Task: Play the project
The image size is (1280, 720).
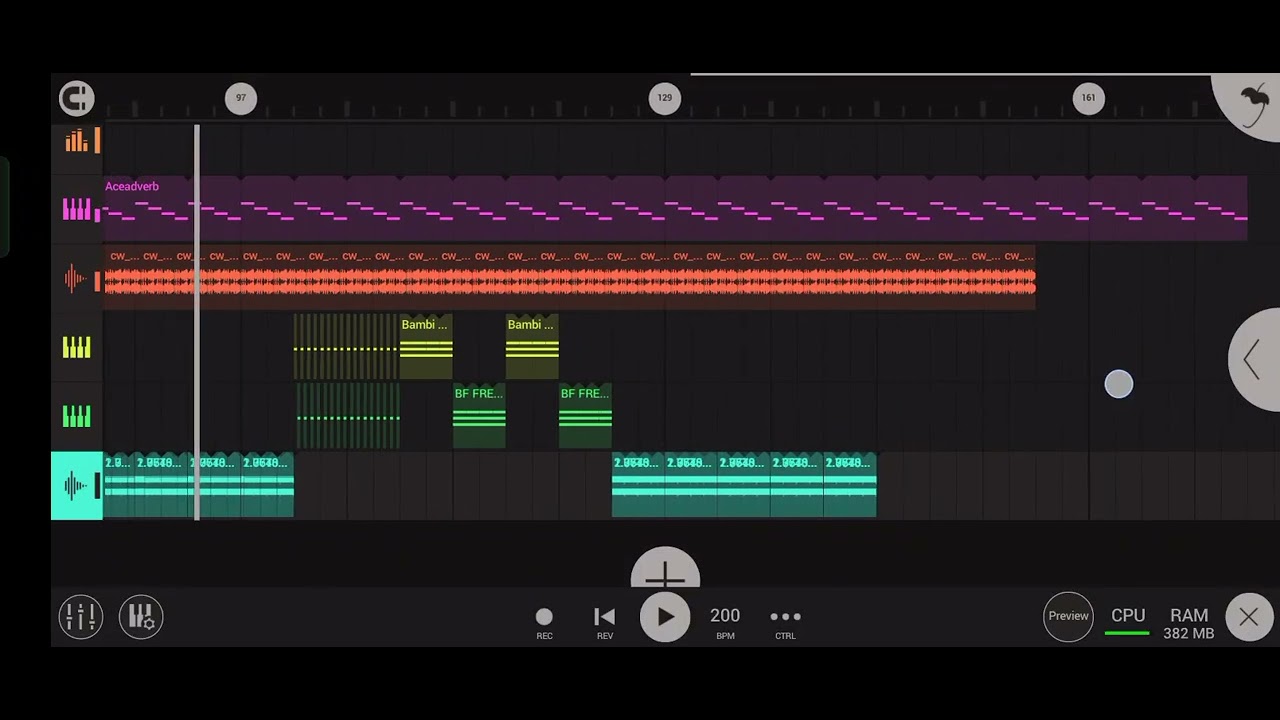Action: pyautogui.click(x=665, y=617)
